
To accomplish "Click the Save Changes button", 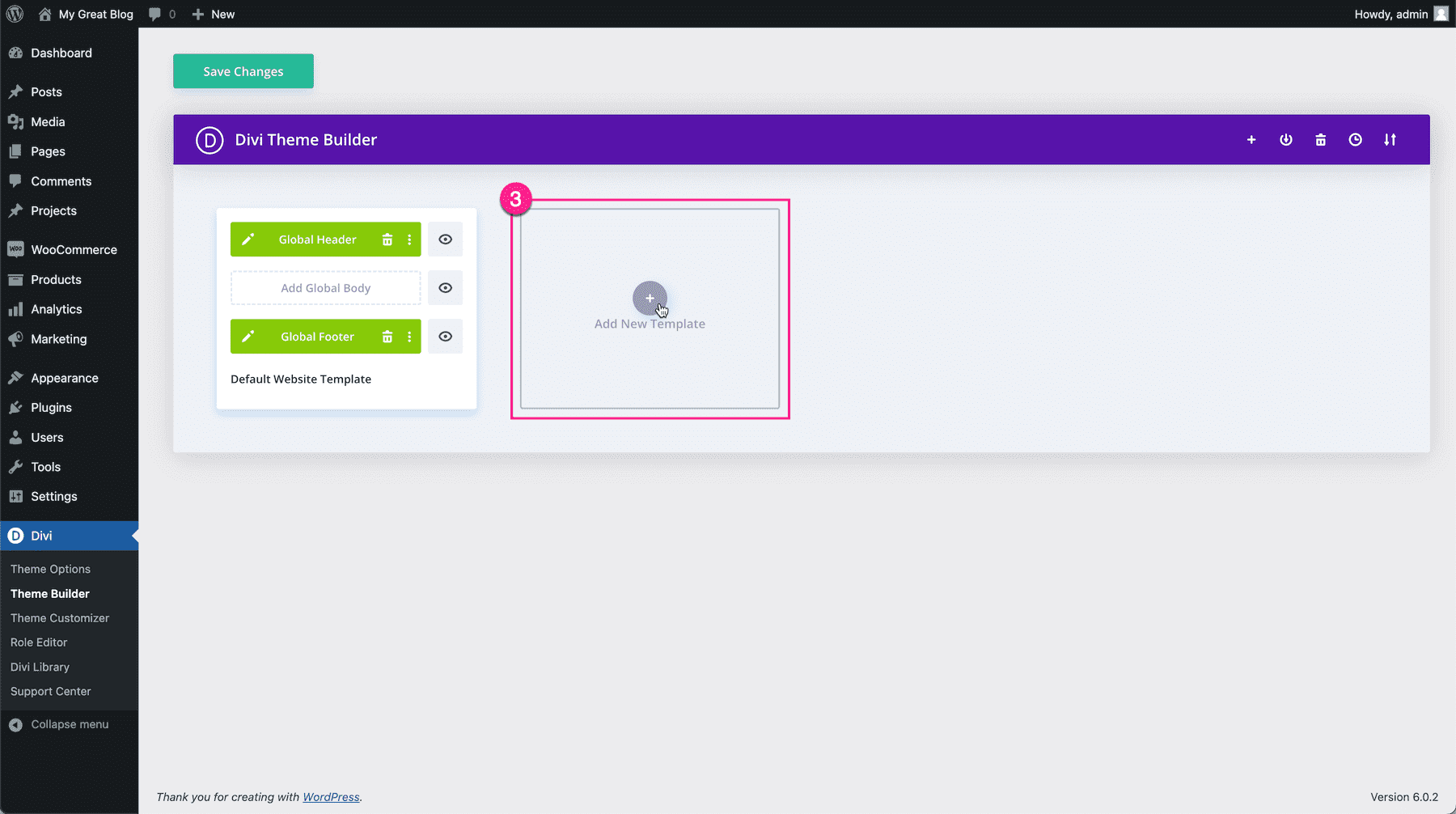I will point(243,71).
